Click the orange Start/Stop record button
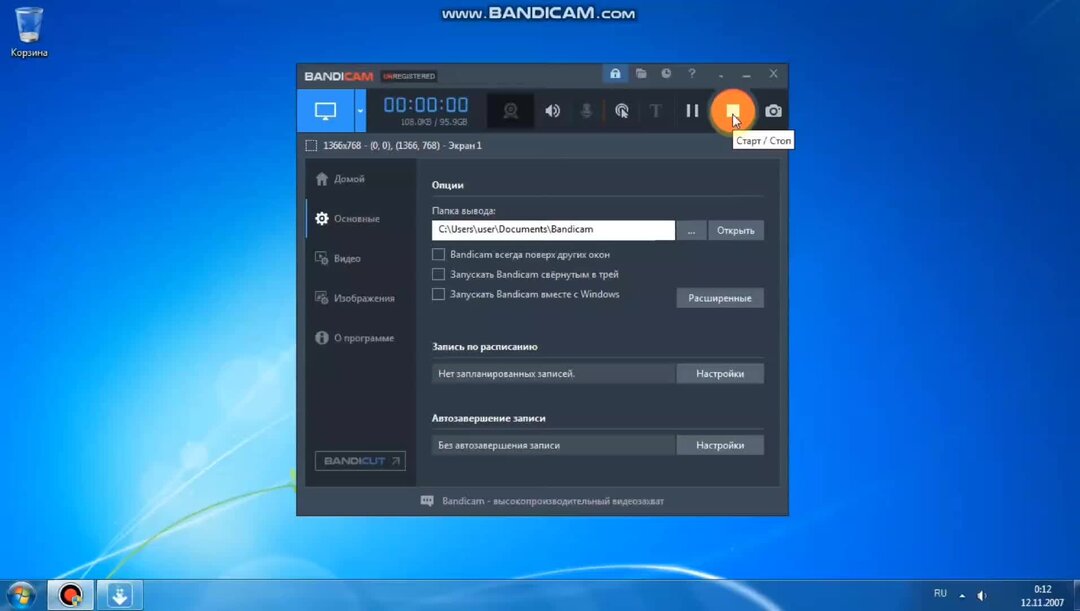The width and height of the screenshot is (1080, 611). (732, 111)
